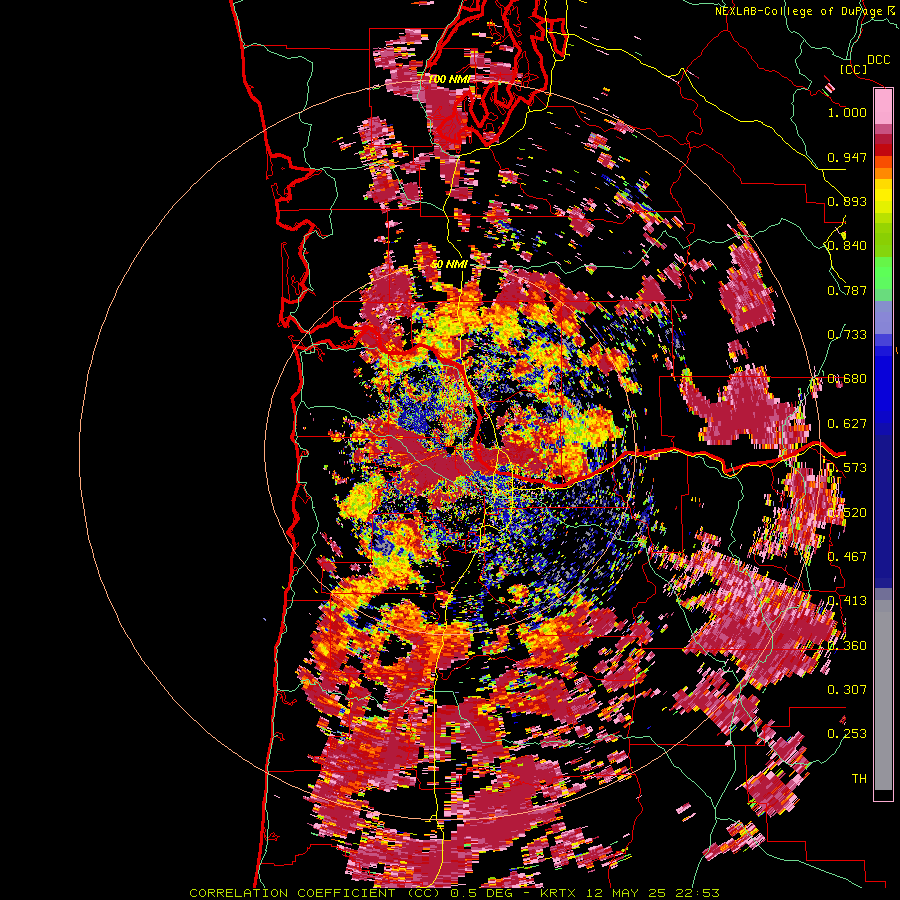This screenshot has height=900, width=900.
Task: Select the 0.467 scale label
Action: [847, 557]
